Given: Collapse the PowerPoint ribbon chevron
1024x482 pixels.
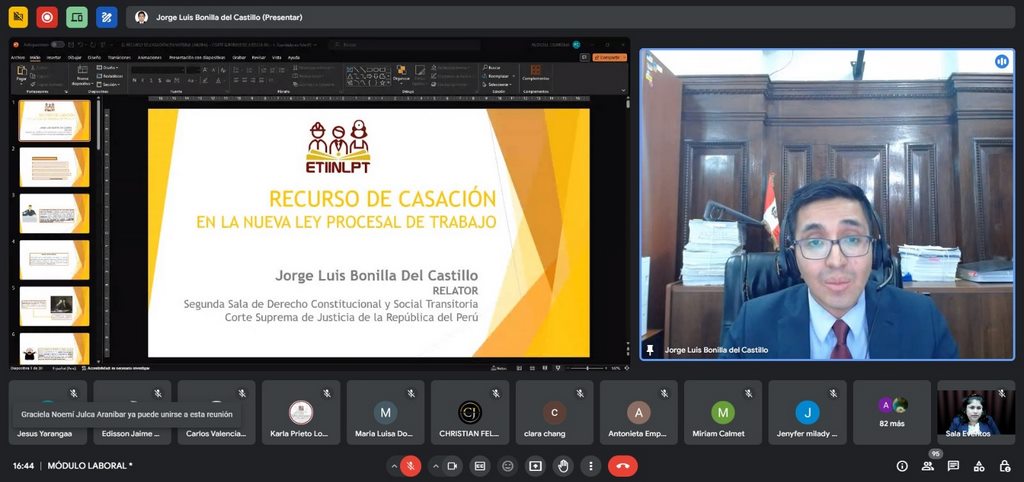Looking at the screenshot, I should click(x=623, y=91).
